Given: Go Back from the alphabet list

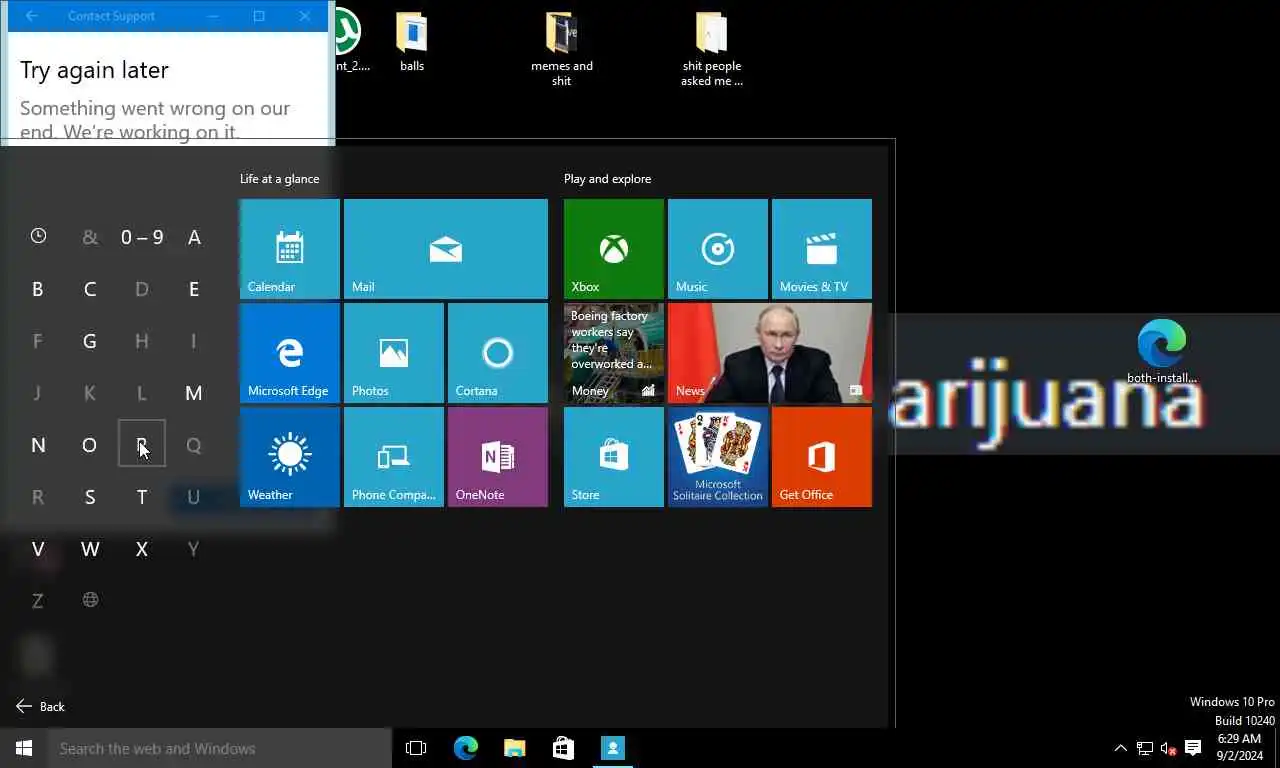Looking at the screenshot, I should click(x=40, y=706).
